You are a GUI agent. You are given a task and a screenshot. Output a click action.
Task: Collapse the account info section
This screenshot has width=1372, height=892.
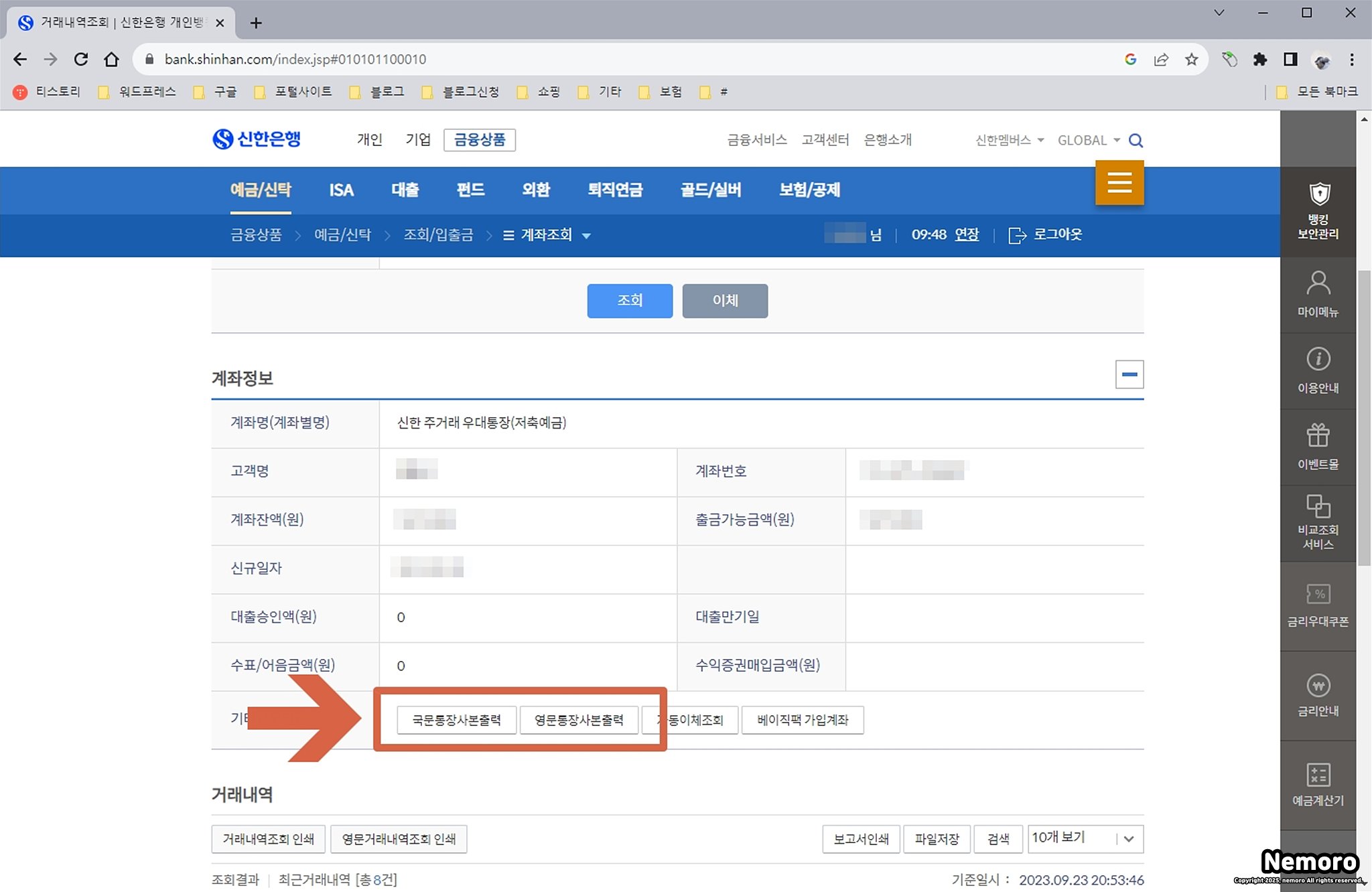pyautogui.click(x=1129, y=374)
